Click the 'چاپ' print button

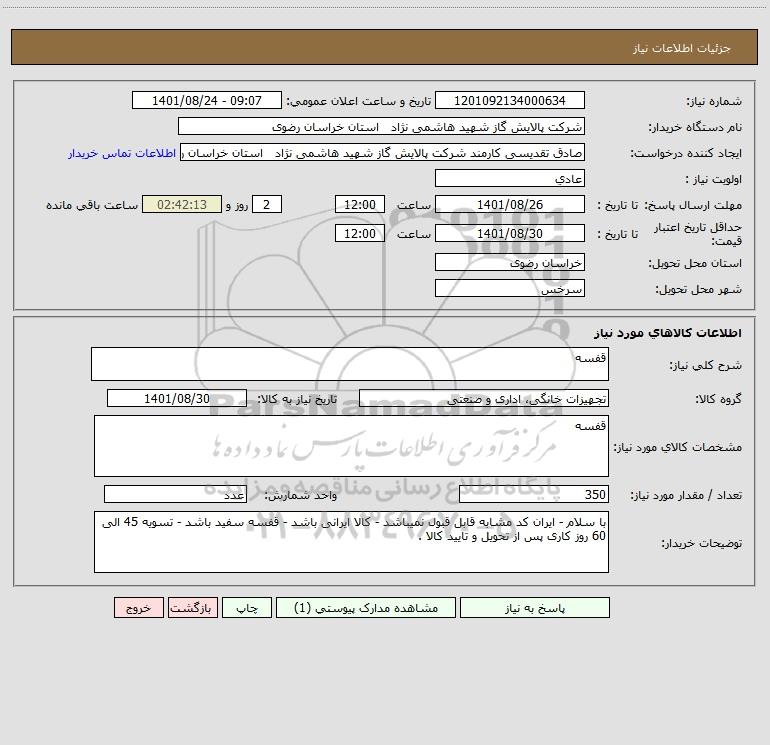(x=247, y=607)
